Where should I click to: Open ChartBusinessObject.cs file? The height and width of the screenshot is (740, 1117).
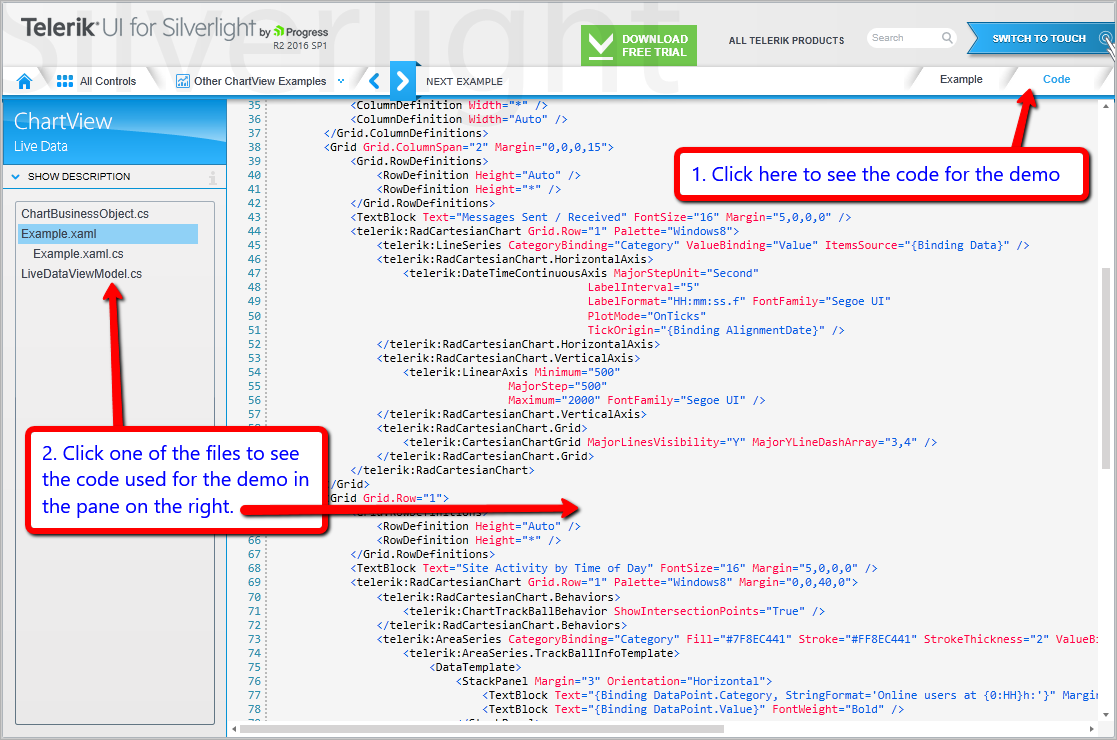pyautogui.click(x=85, y=214)
